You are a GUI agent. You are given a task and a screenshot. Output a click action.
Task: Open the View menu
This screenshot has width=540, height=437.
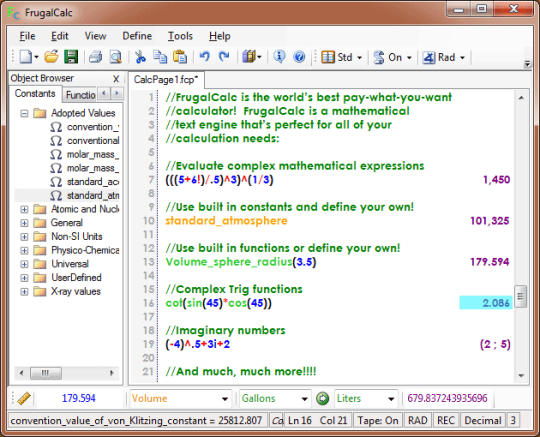95,36
